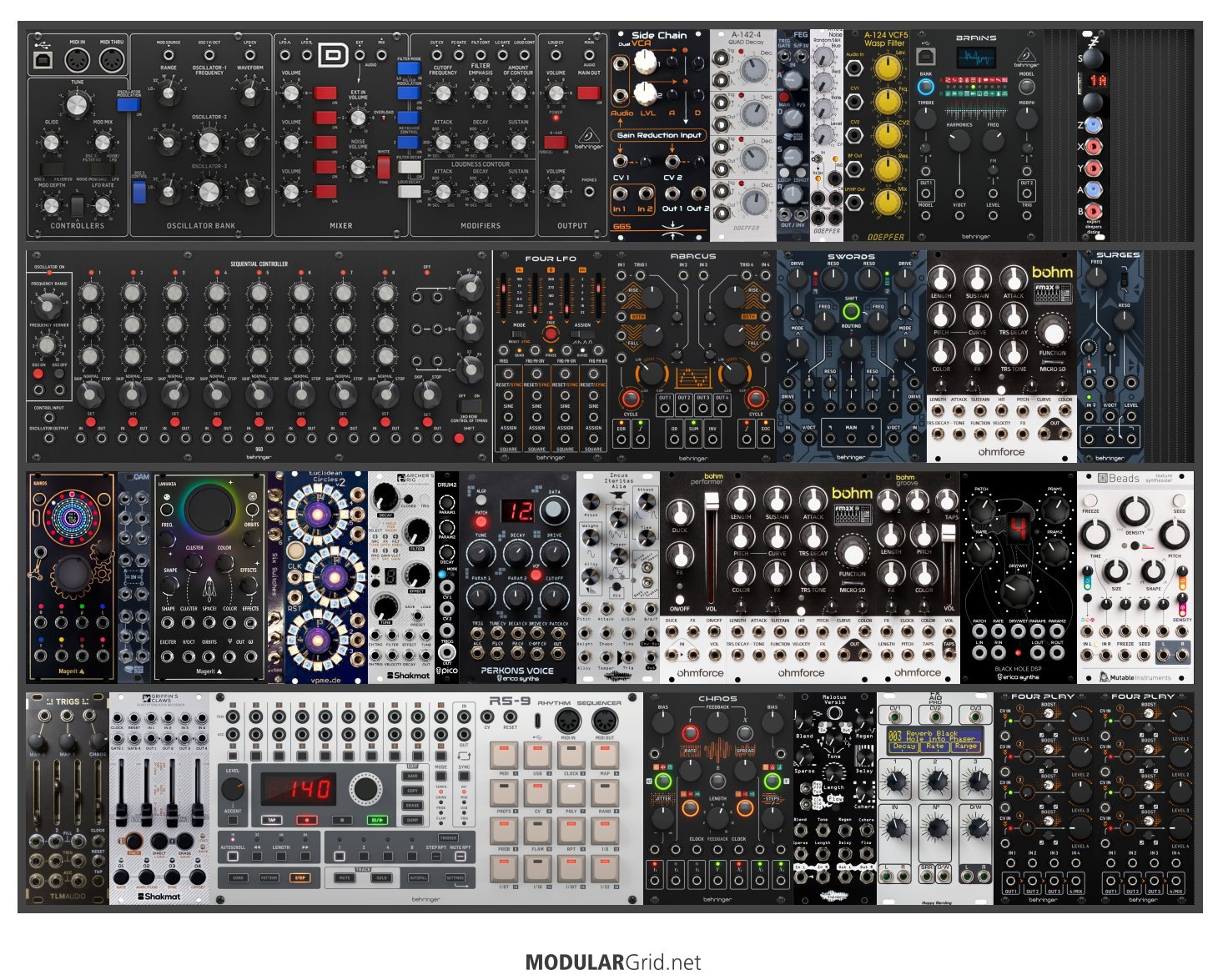Viewport: 1228px width, 980px height.
Task: Click the track SOLO button on the RS-9
Action: click(383, 877)
